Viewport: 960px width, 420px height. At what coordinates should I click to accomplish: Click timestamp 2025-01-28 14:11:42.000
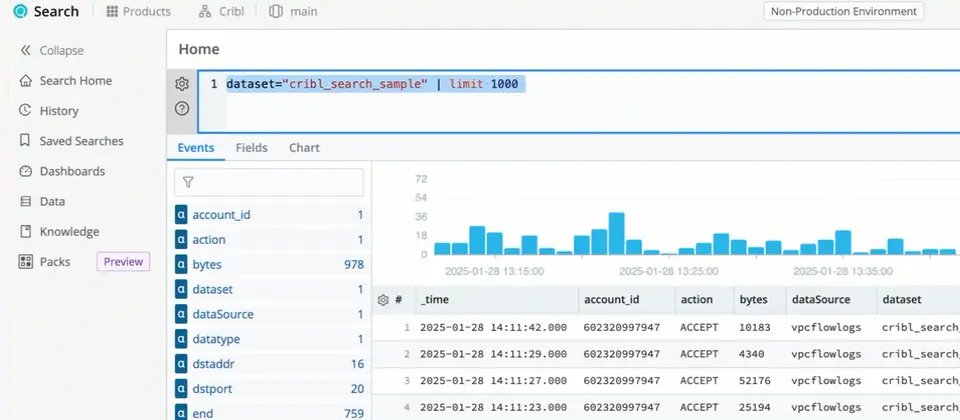pyautogui.click(x=493, y=328)
